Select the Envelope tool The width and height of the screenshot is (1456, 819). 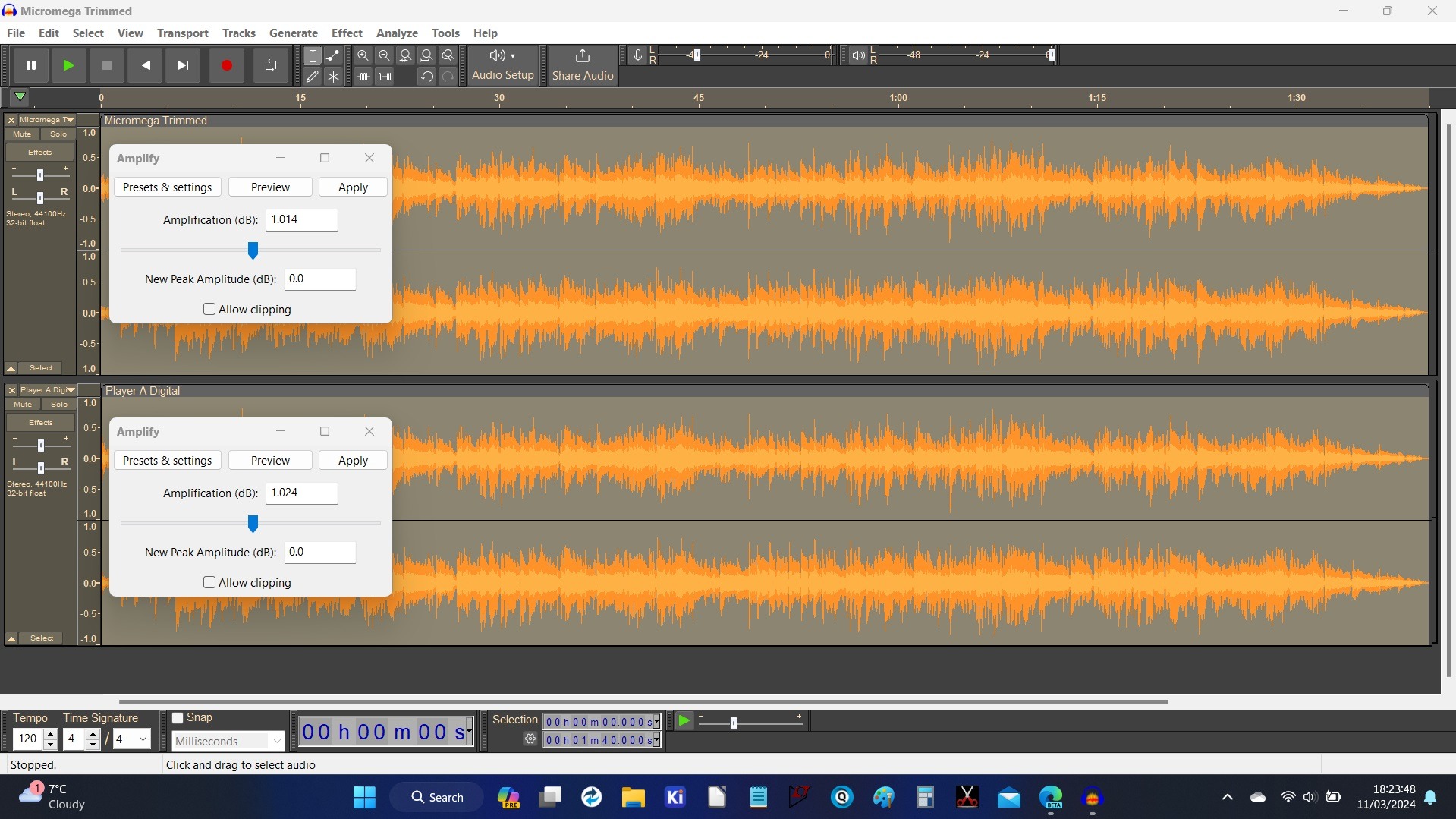pos(333,55)
